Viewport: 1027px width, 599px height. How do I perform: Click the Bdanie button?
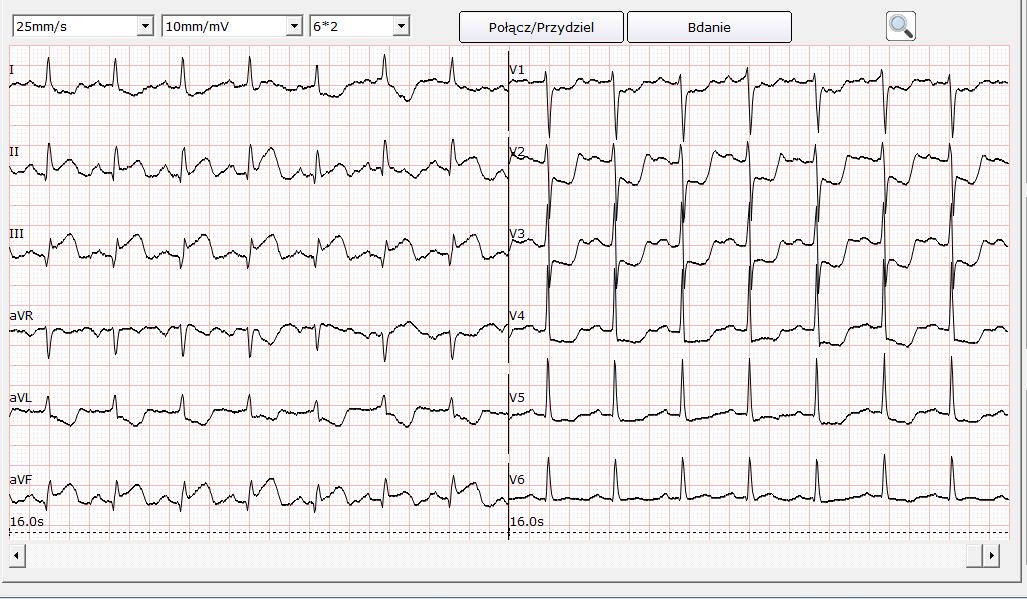[709, 27]
